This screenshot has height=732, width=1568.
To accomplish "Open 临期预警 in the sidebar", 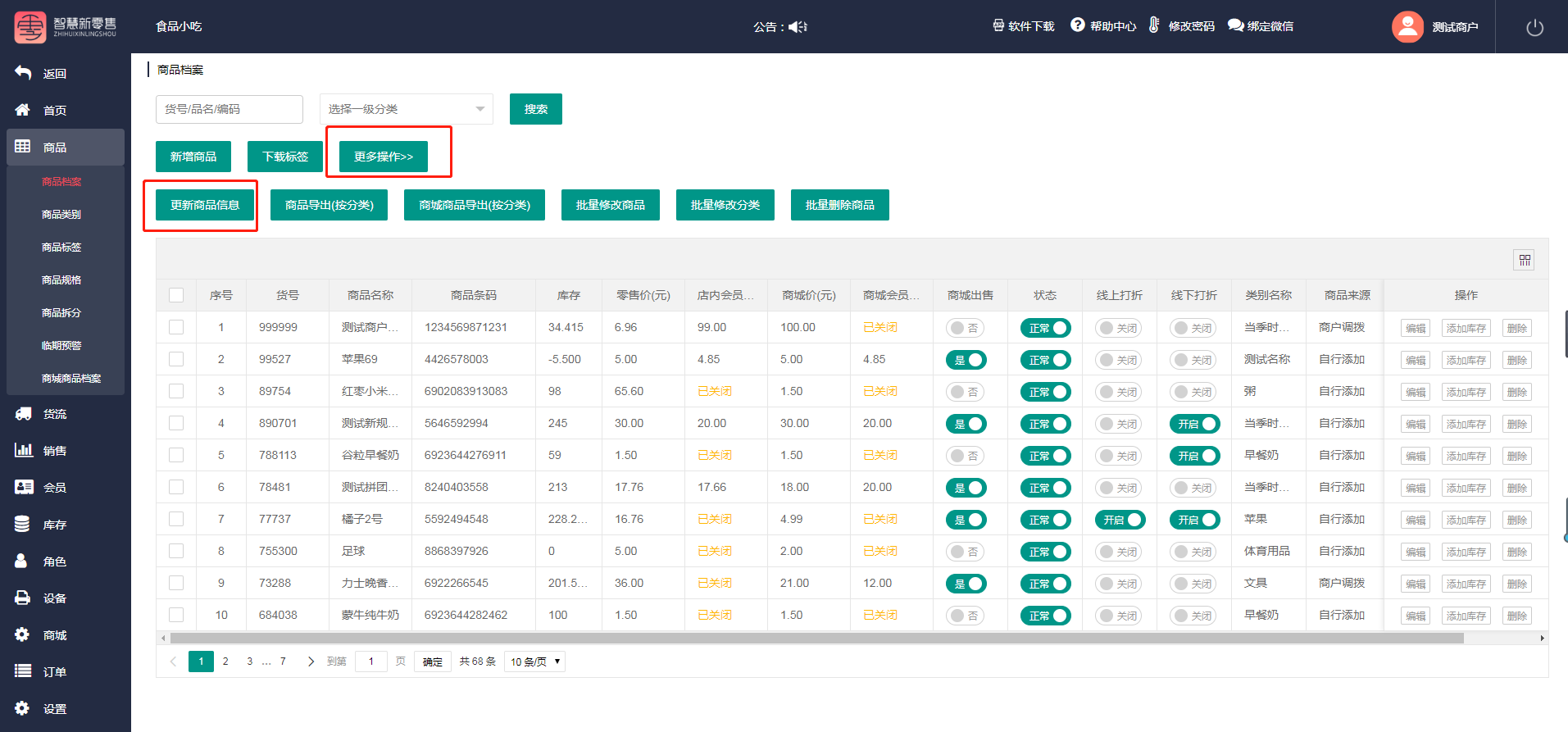I will click(x=61, y=345).
